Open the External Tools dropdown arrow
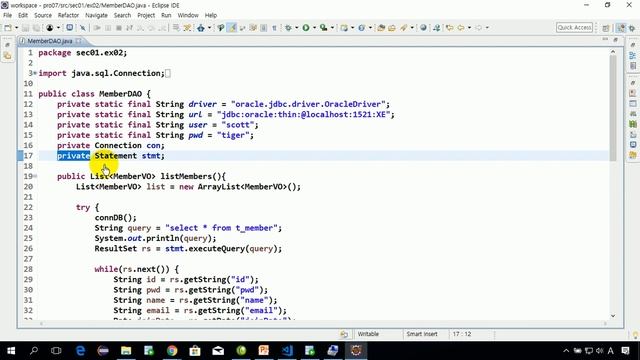 (332, 28)
